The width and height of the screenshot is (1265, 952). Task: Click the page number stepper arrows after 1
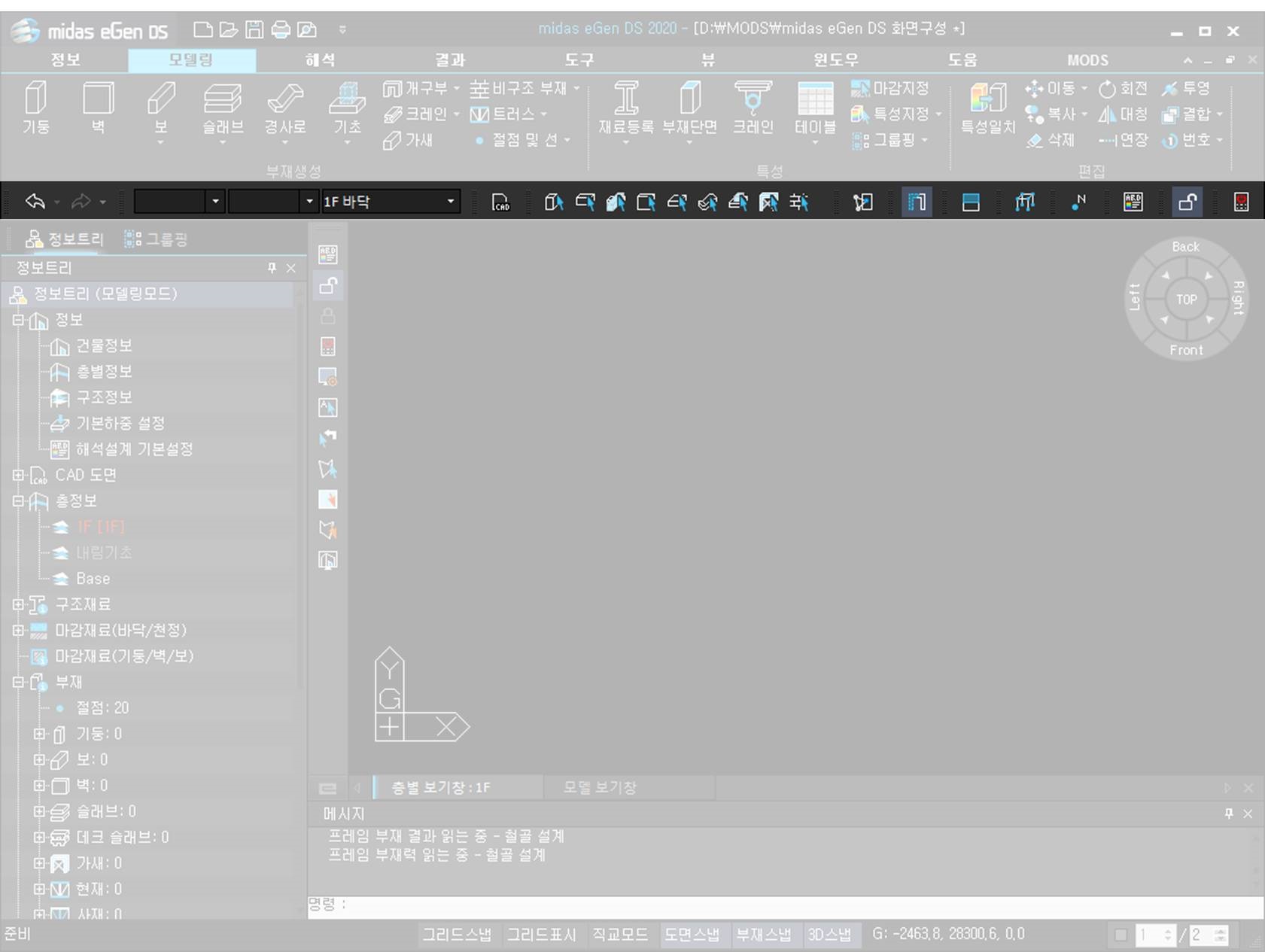(1168, 935)
